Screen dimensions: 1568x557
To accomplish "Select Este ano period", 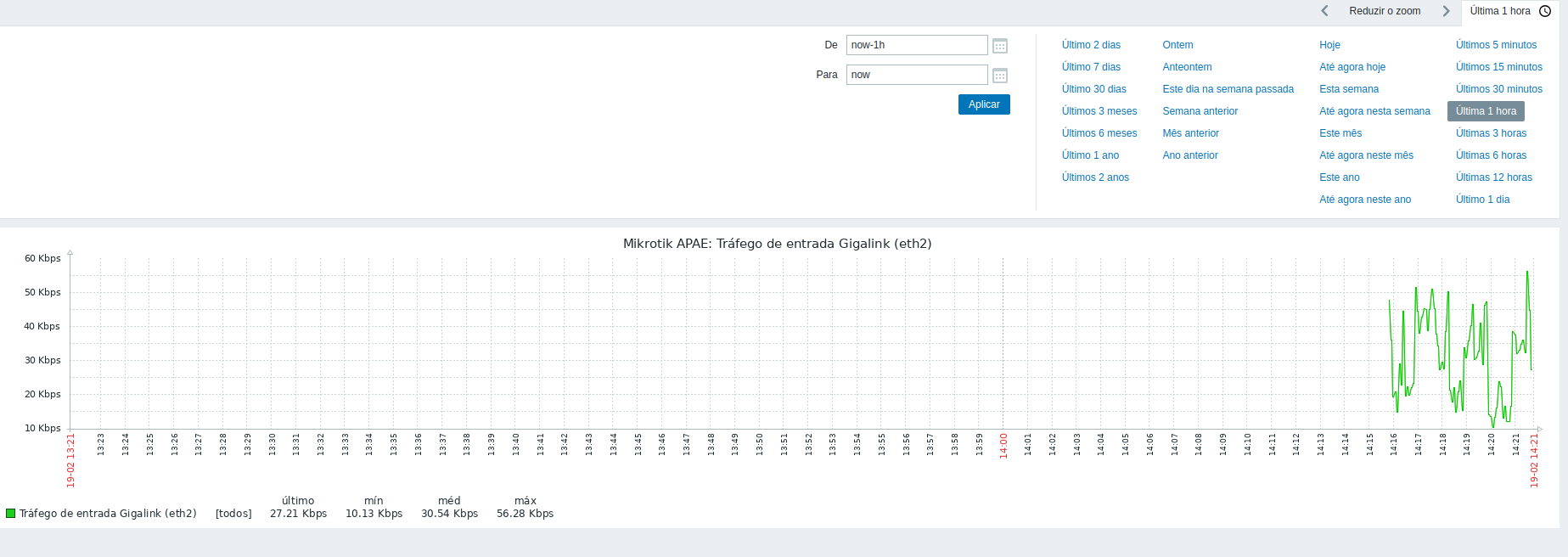I will [1339, 177].
